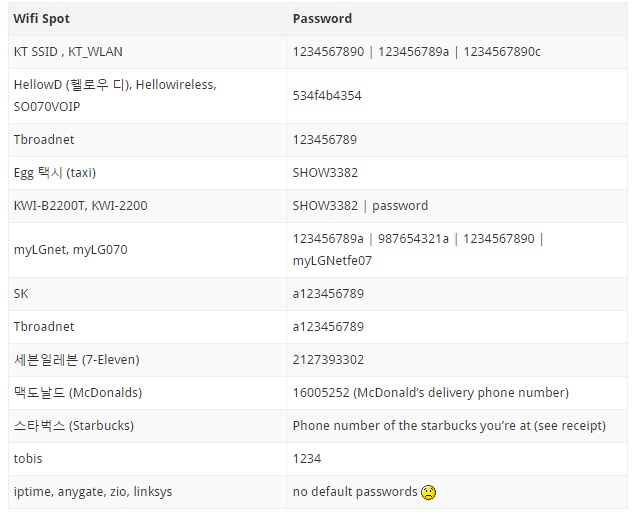Click password '534f4b4354' for HellowD
Image resolution: width=637 pixels, height=518 pixels.
[x=327, y=96]
